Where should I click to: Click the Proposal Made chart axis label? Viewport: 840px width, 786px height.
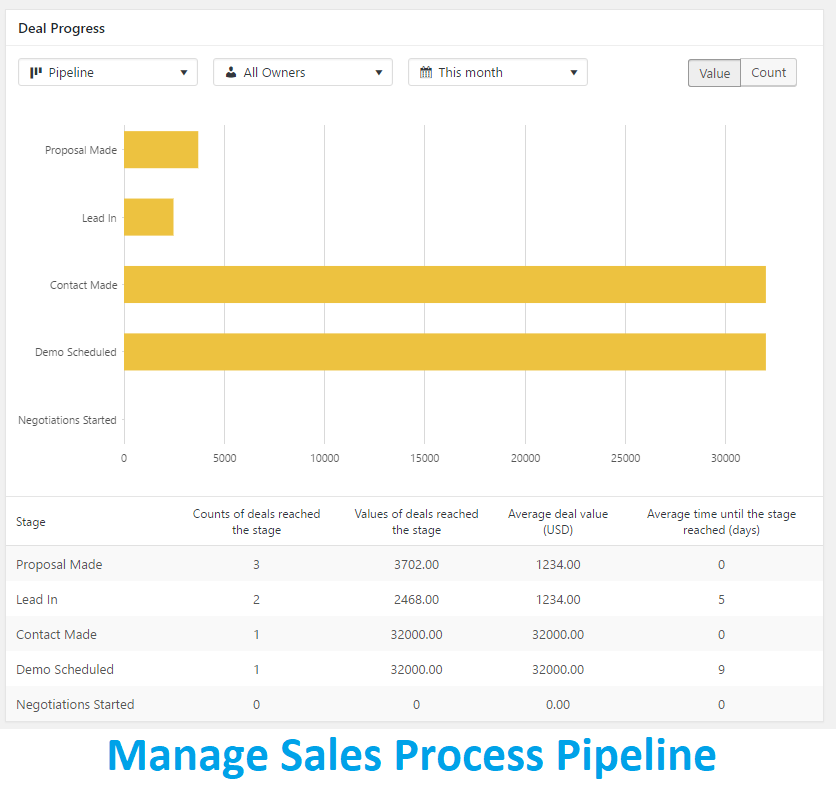point(81,150)
